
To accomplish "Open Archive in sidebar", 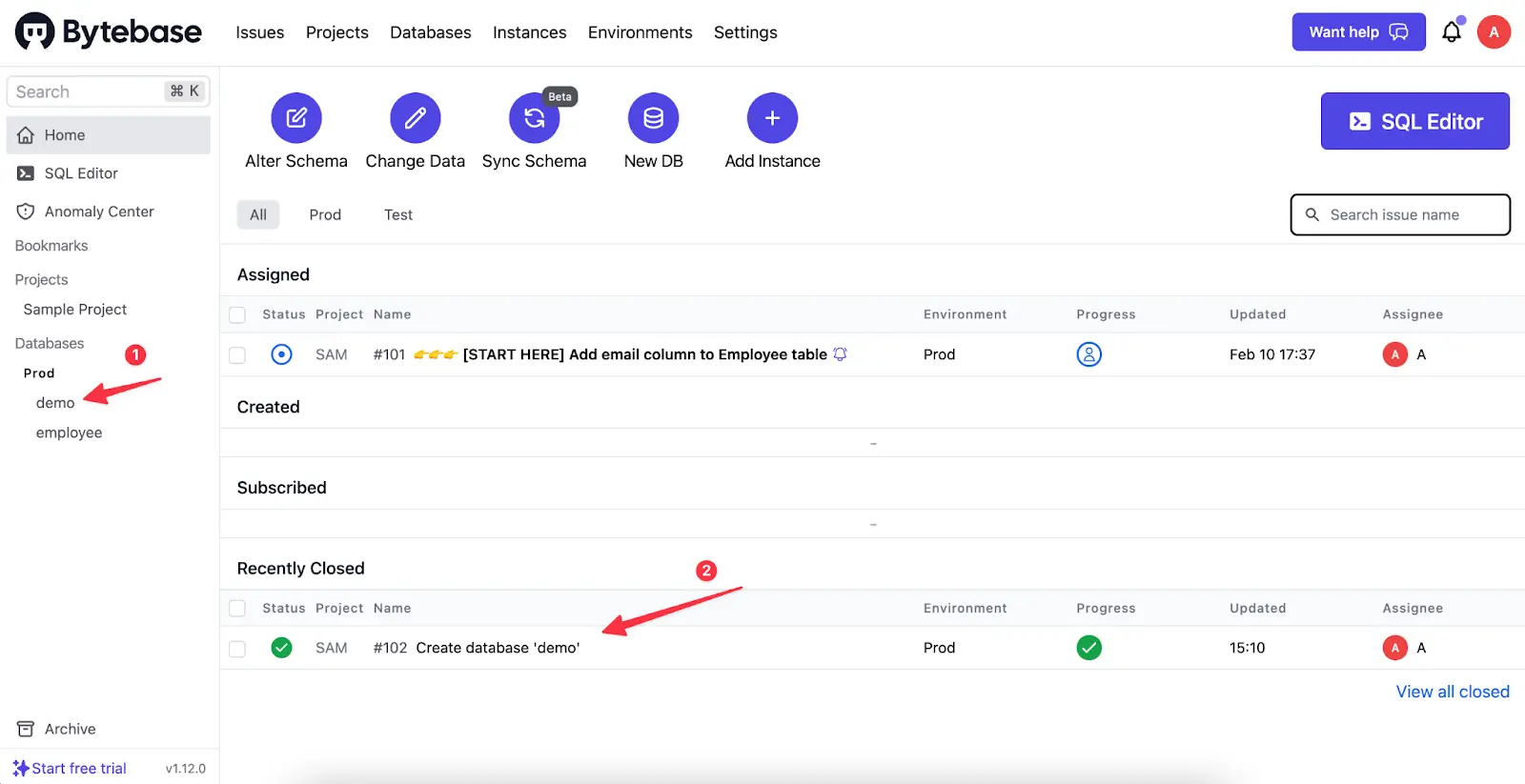I will (71, 729).
